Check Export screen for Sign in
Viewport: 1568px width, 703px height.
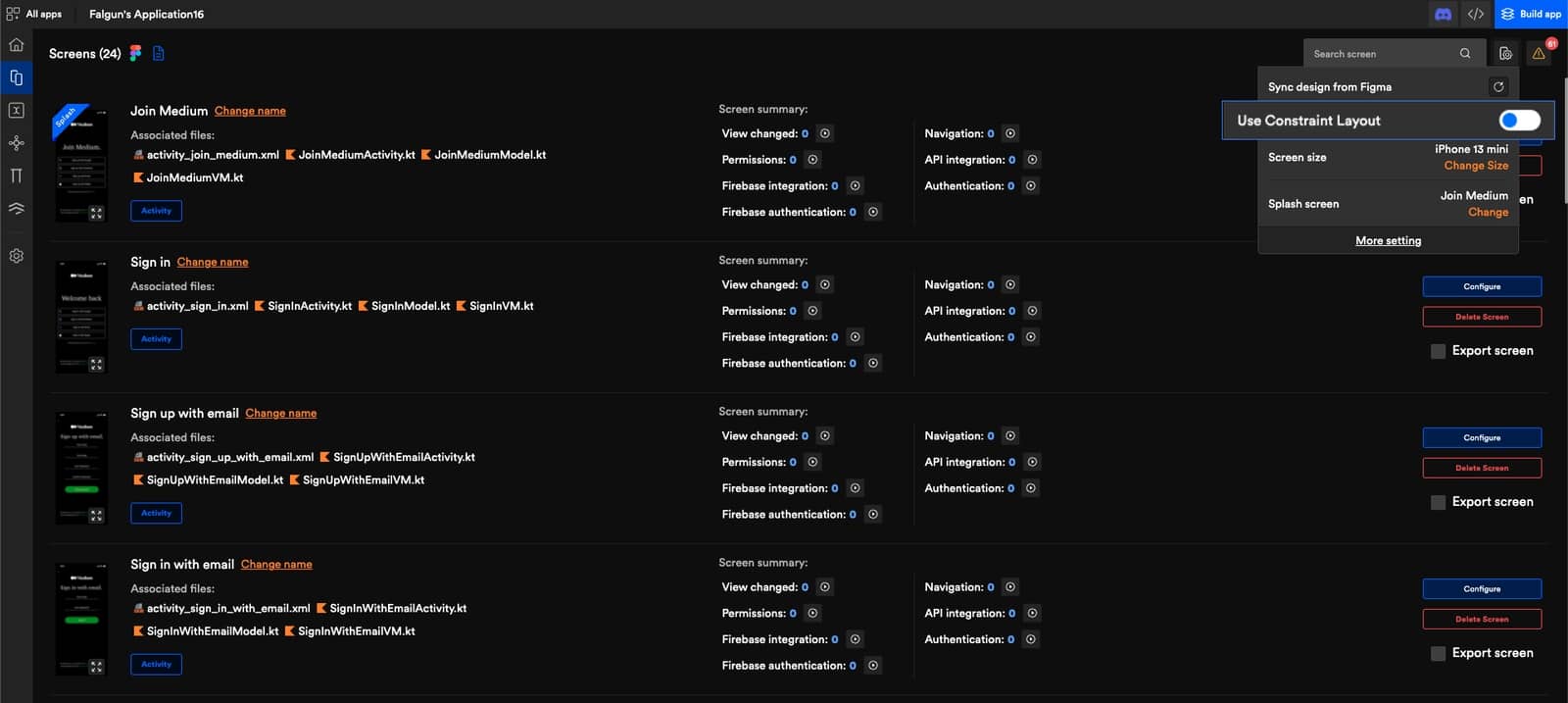1438,351
